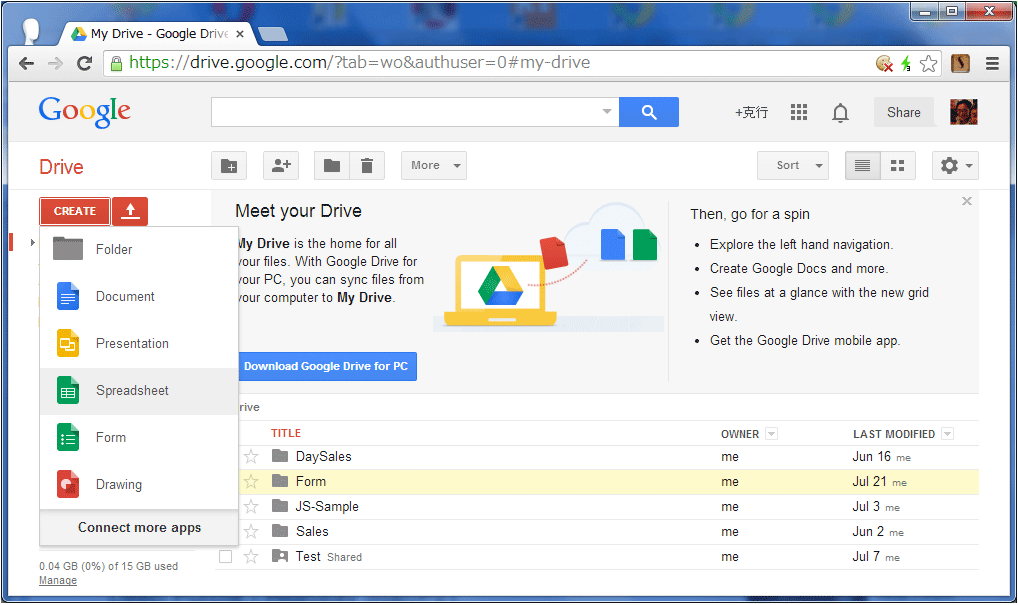1018x605 pixels.
Task: Open the Sales folder
Action: pos(312,532)
